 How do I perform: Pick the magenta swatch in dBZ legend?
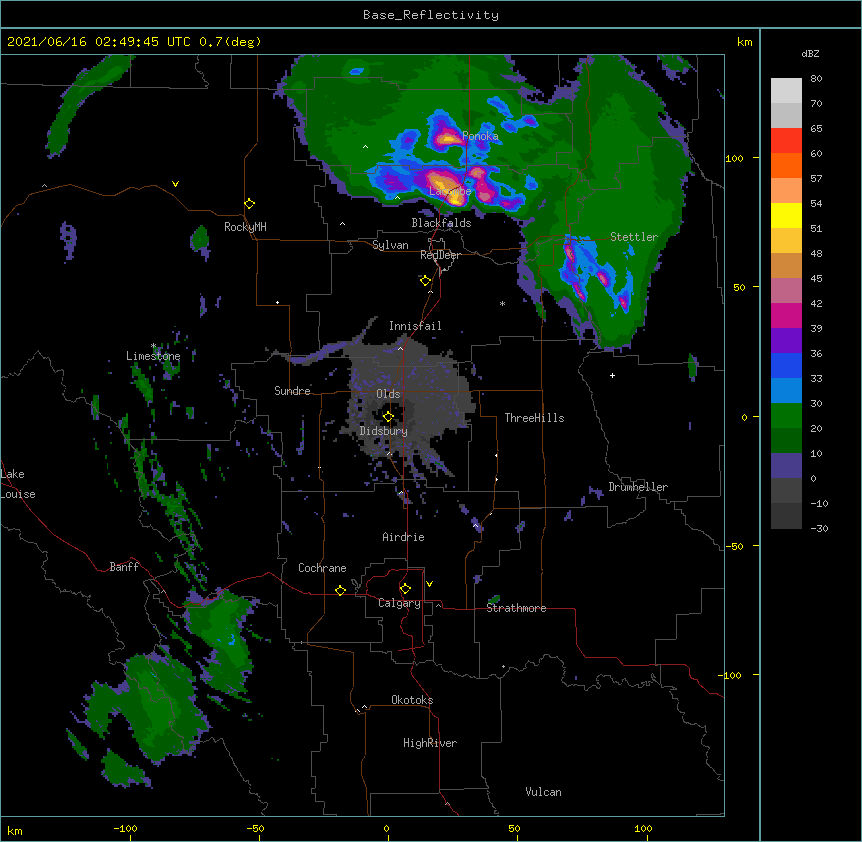(786, 315)
